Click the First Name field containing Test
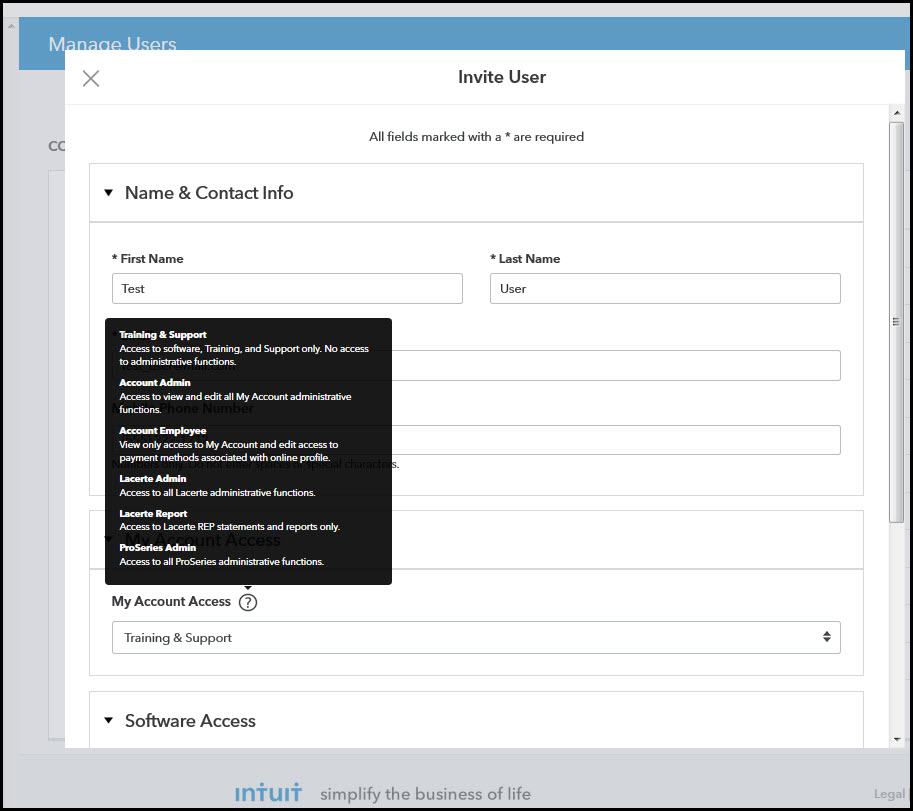 pos(287,289)
